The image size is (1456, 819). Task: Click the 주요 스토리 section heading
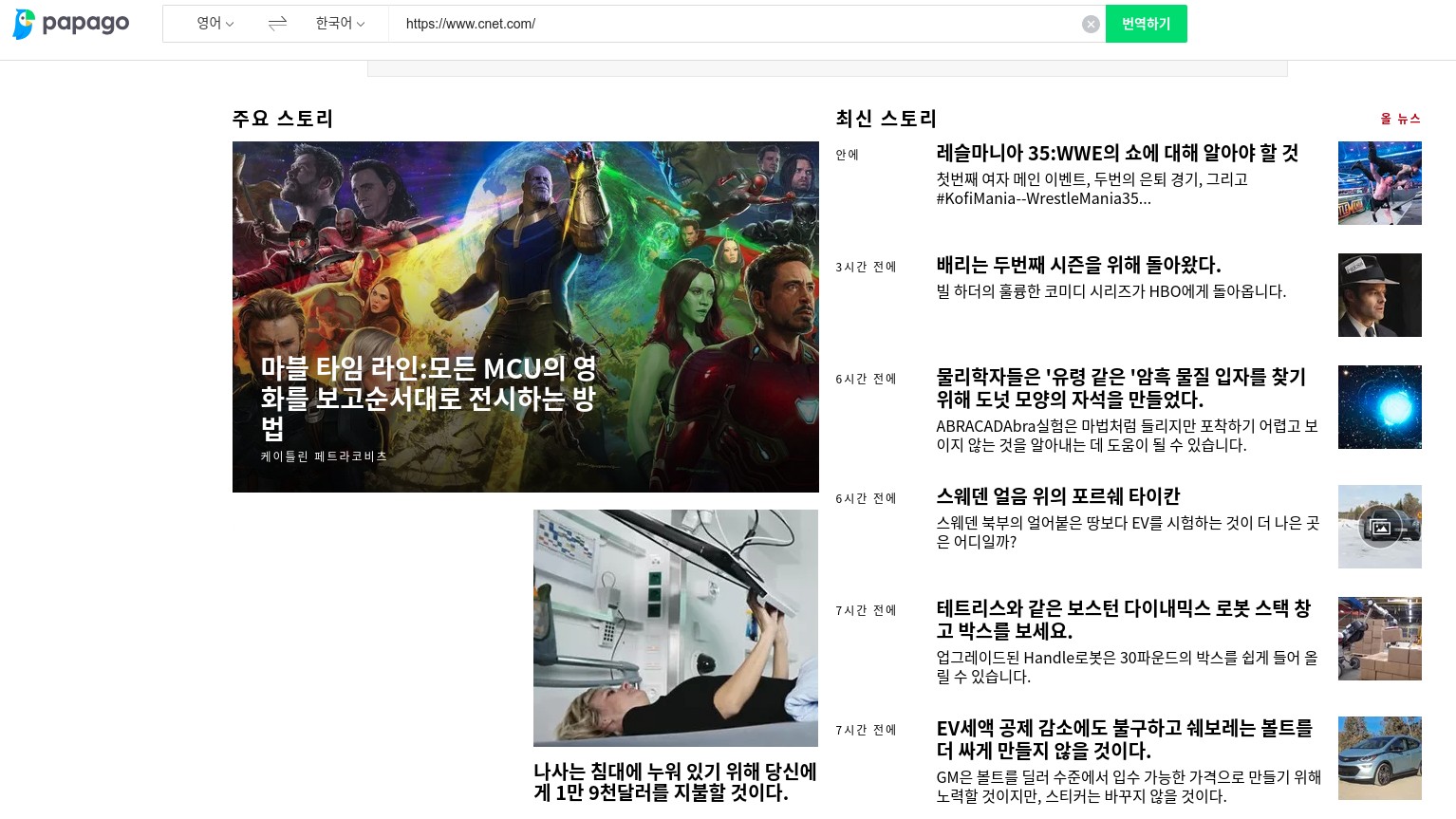click(283, 119)
